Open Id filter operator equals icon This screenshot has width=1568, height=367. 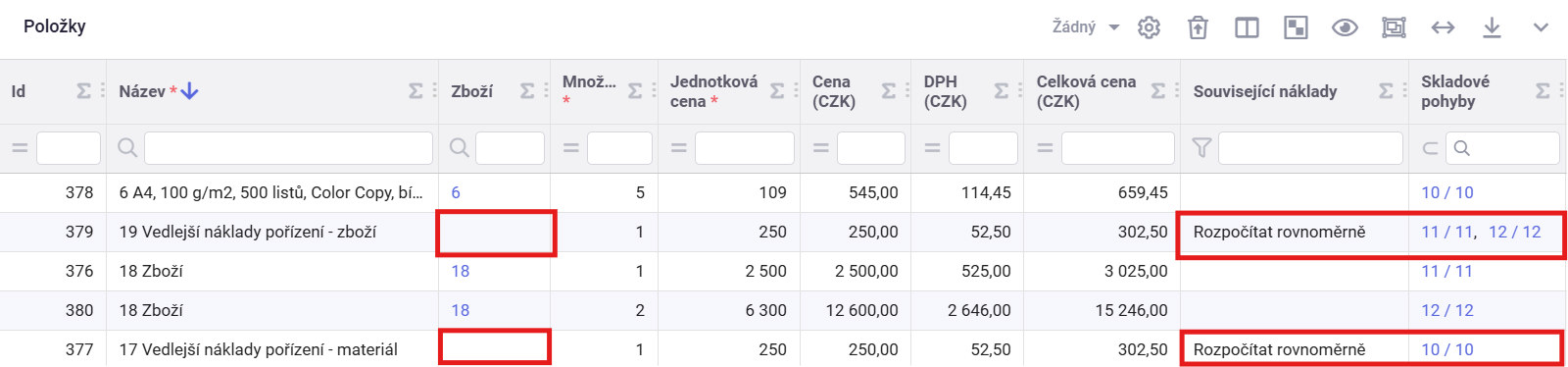coord(20,148)
